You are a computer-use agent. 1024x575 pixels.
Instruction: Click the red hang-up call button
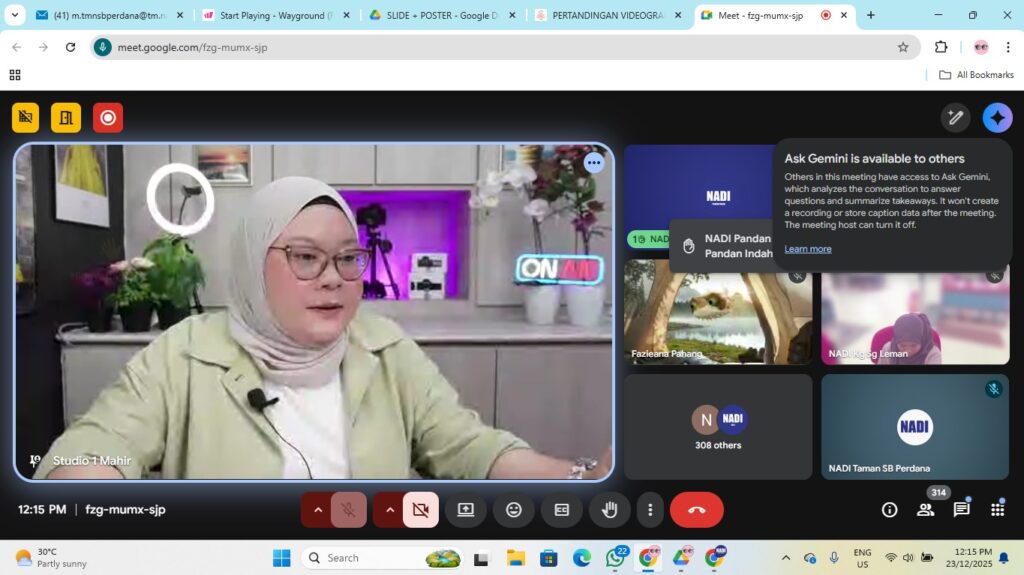click(x=696, y=510)
